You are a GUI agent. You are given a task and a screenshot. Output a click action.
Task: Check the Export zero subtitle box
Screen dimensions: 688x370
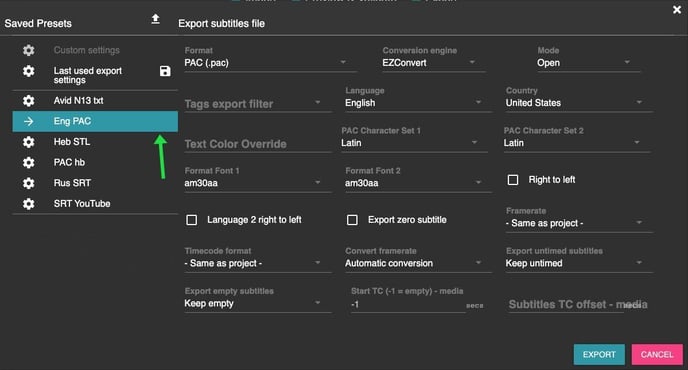pos(352,220)
